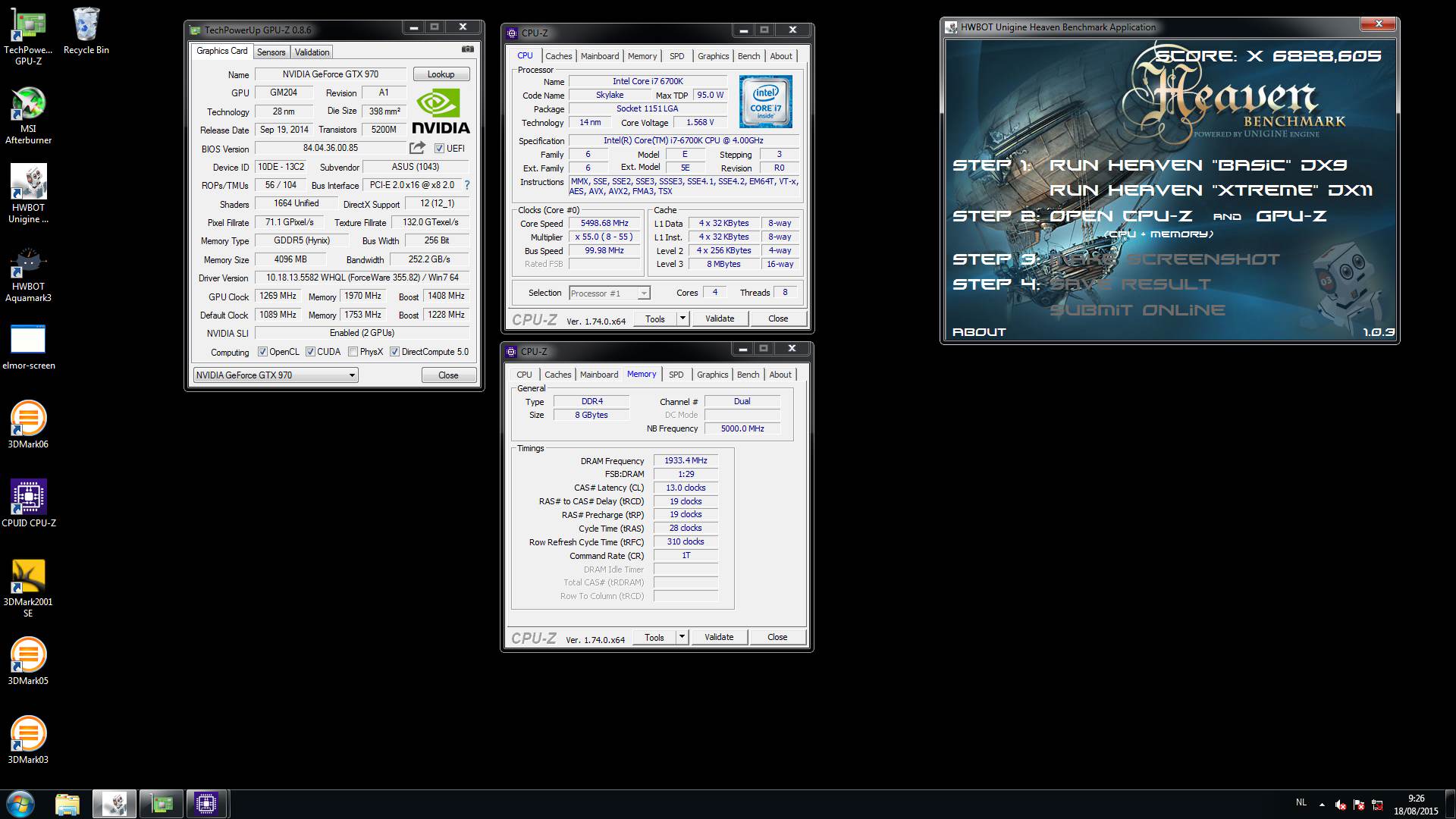Viewport: 1456px width, 819px height.
Task: Click the muted volume tray icon
Action: [x=1341, y=805]
